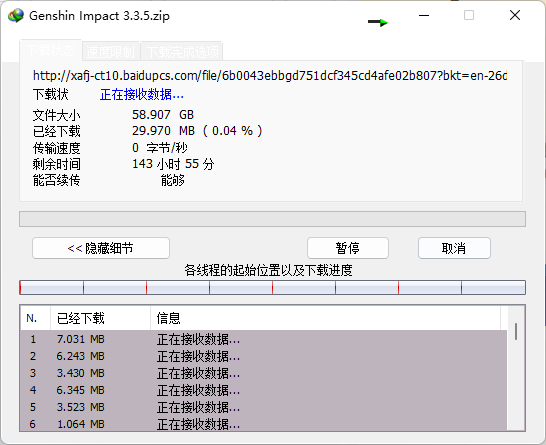The width and height of the screenshot is (546, 445).
Task: Click the N. column header
Action: [35, 318]
